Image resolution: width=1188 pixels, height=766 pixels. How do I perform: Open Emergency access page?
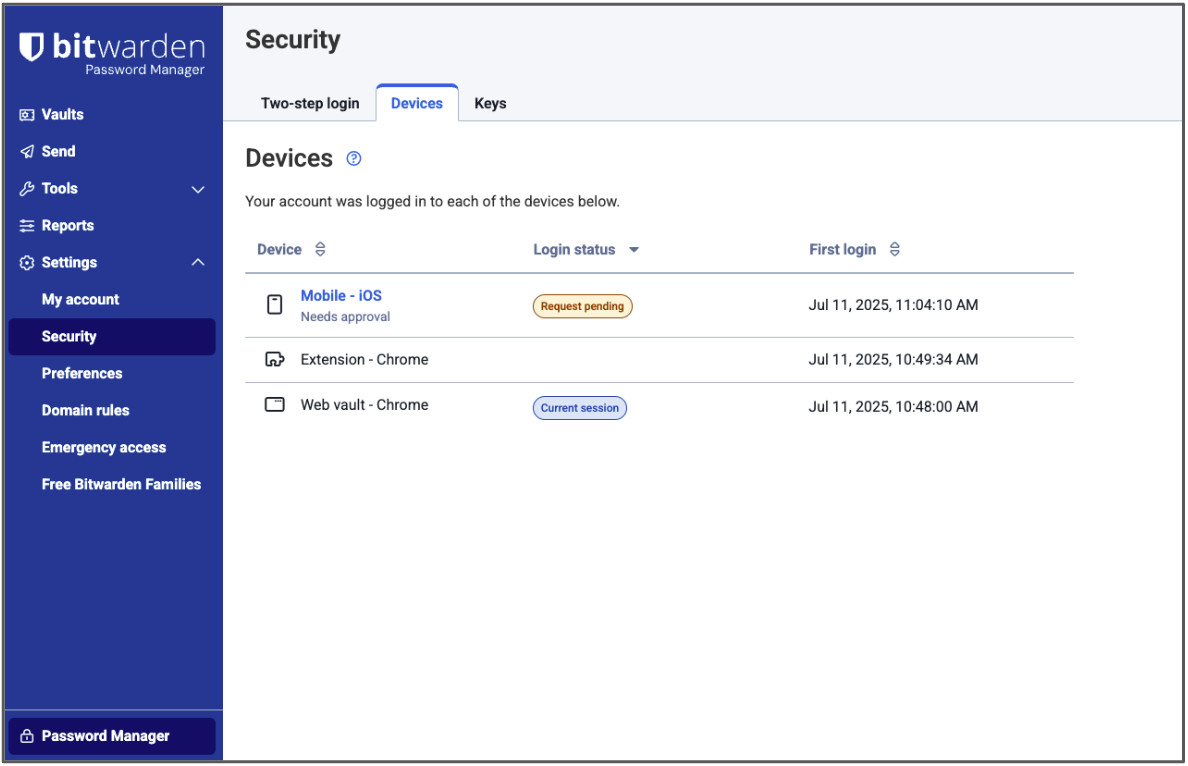(104, 448)
